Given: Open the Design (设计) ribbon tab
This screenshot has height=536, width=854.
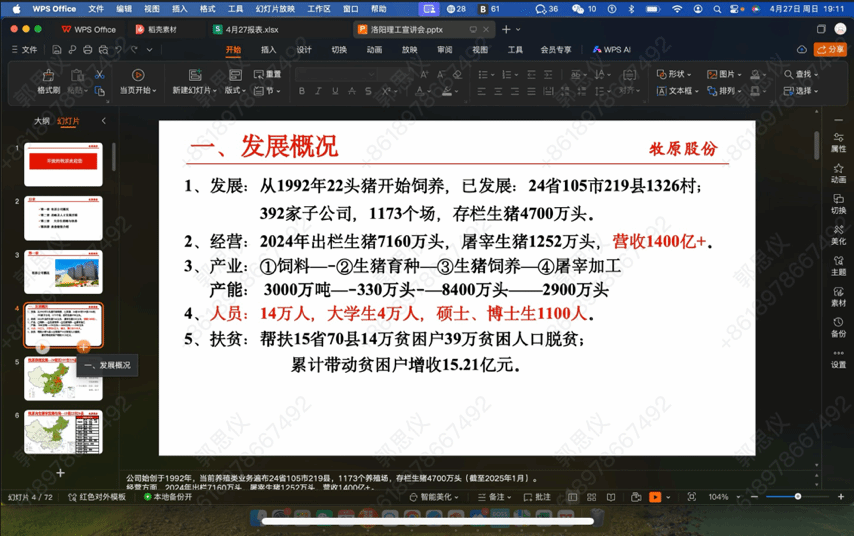Looking at the screenshot, I should (x=304, y=50).
